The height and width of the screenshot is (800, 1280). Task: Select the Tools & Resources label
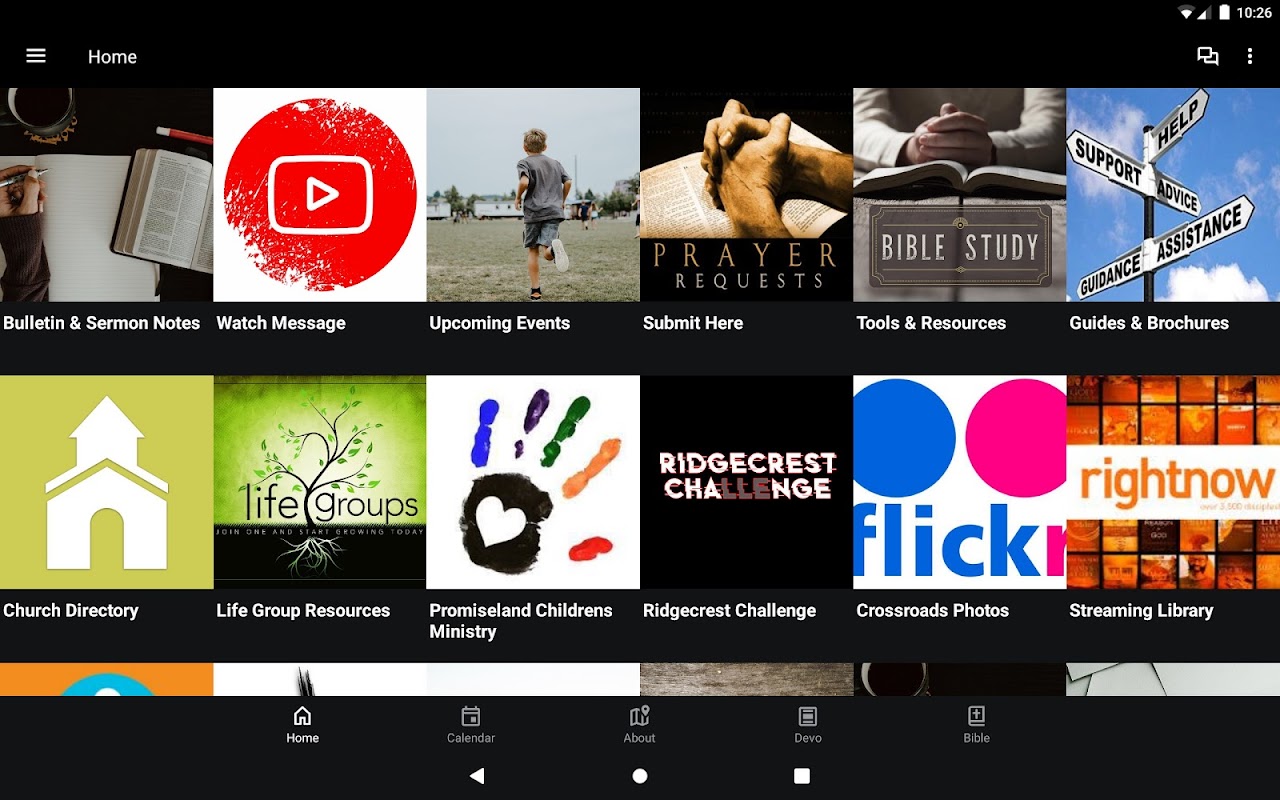pos(931,323)
